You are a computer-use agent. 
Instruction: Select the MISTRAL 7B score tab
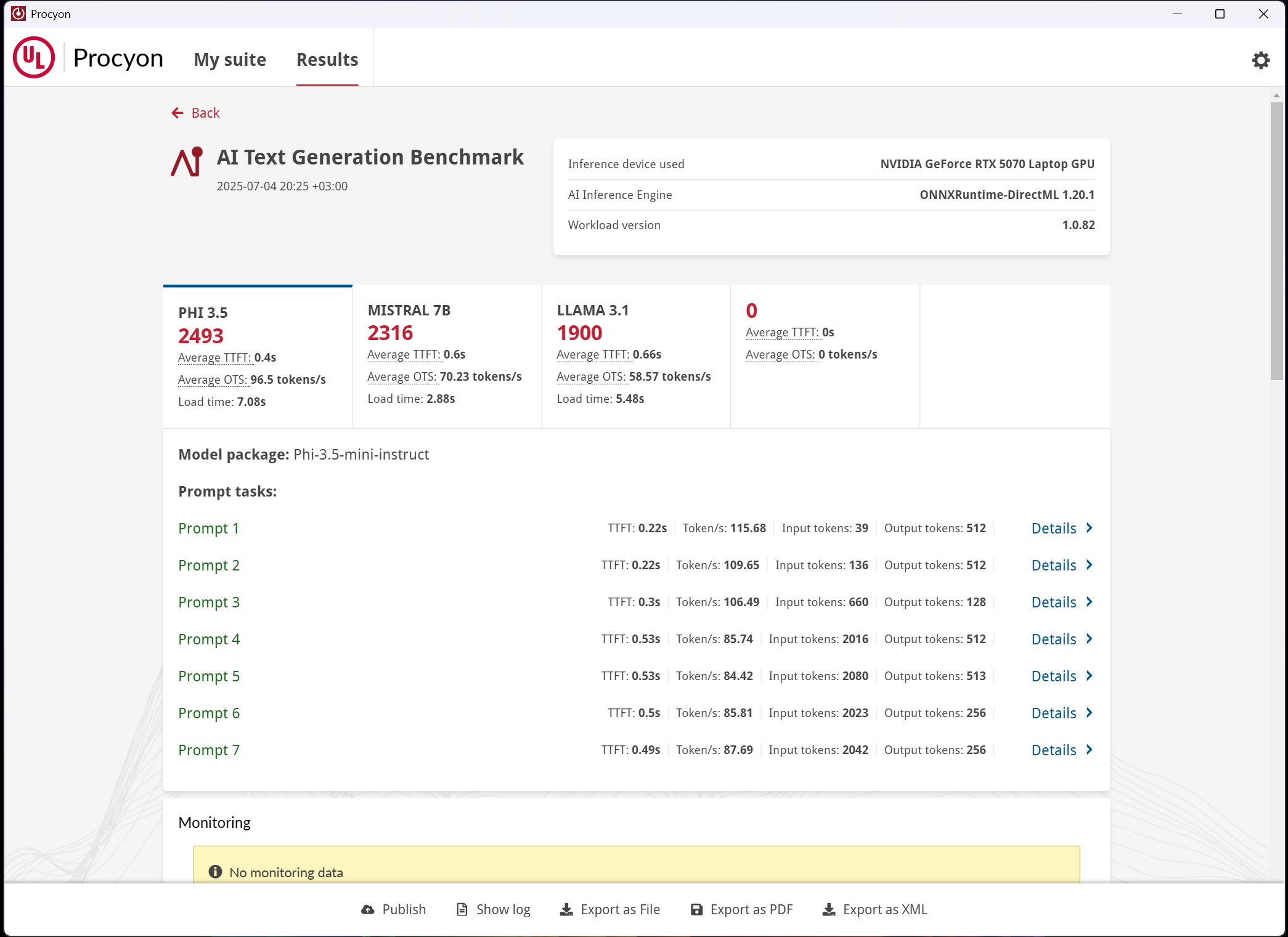coord(447,356)
